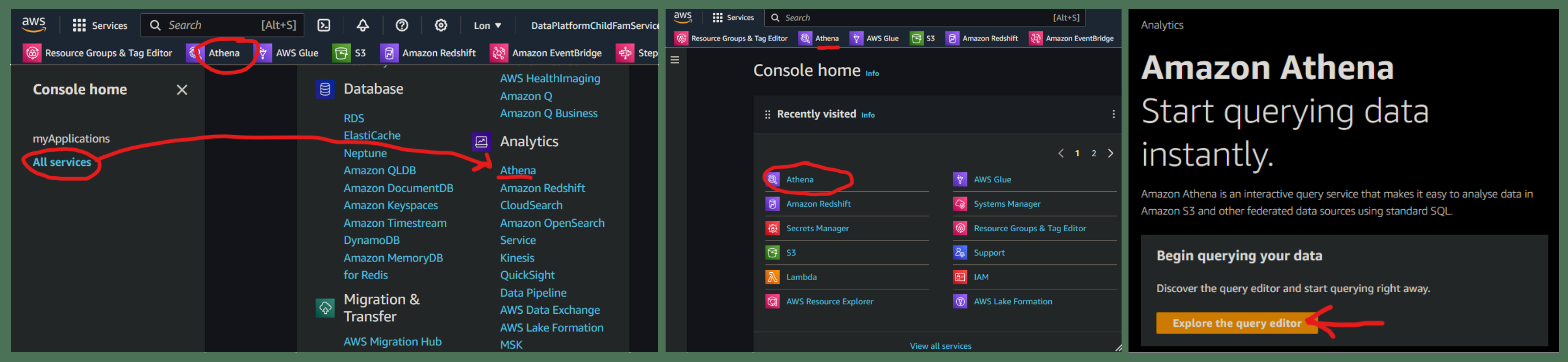Screen dimensions: 1568x362
Task: Open Neptune link under Database
Action: (x=365, y=153)
